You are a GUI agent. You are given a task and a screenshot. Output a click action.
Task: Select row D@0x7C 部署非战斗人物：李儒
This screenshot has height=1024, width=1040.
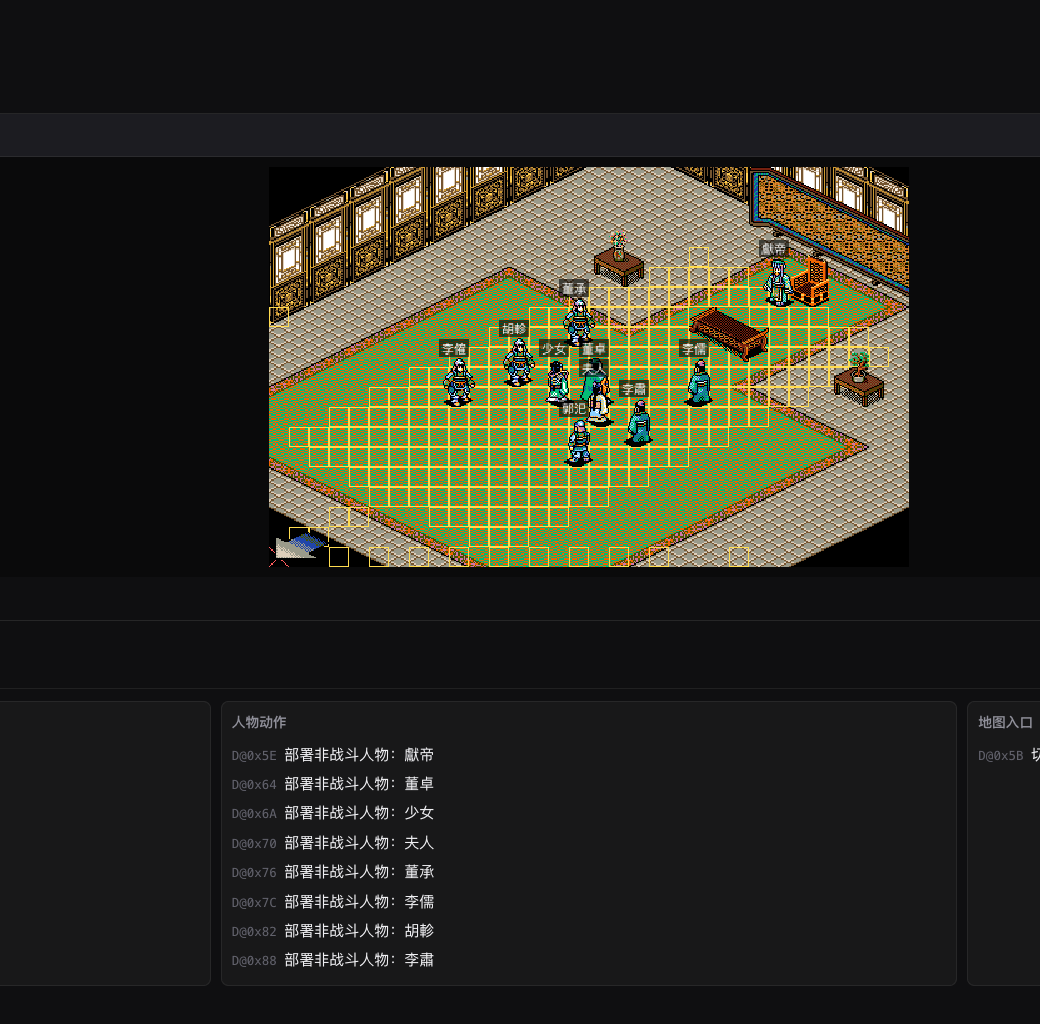pos(588,902)
